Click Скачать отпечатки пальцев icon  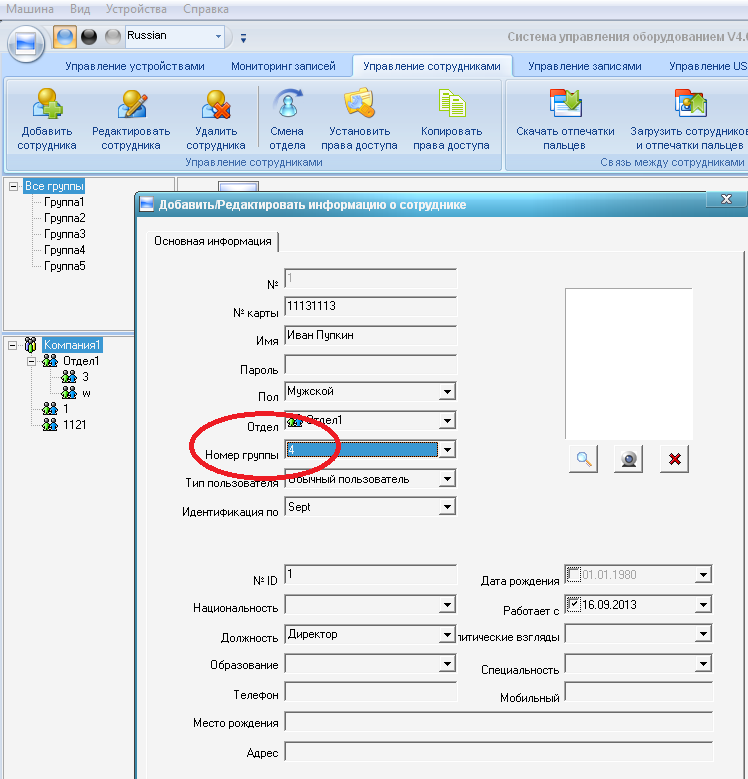(565, 103)
